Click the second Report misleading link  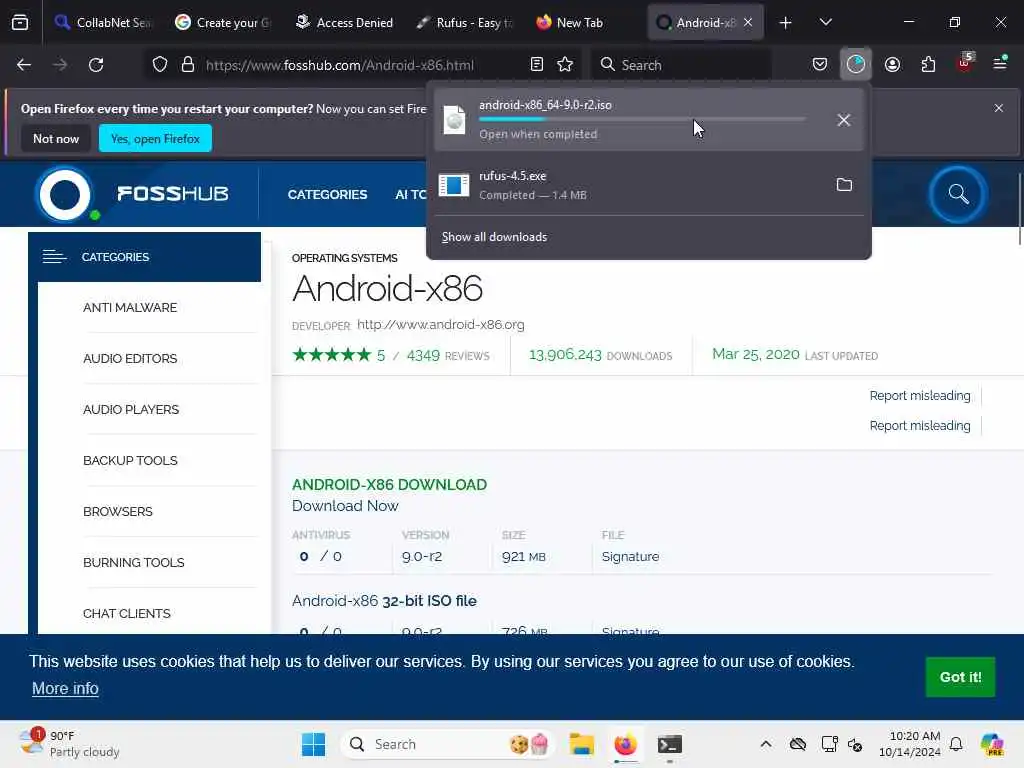[x=920, y=426]
